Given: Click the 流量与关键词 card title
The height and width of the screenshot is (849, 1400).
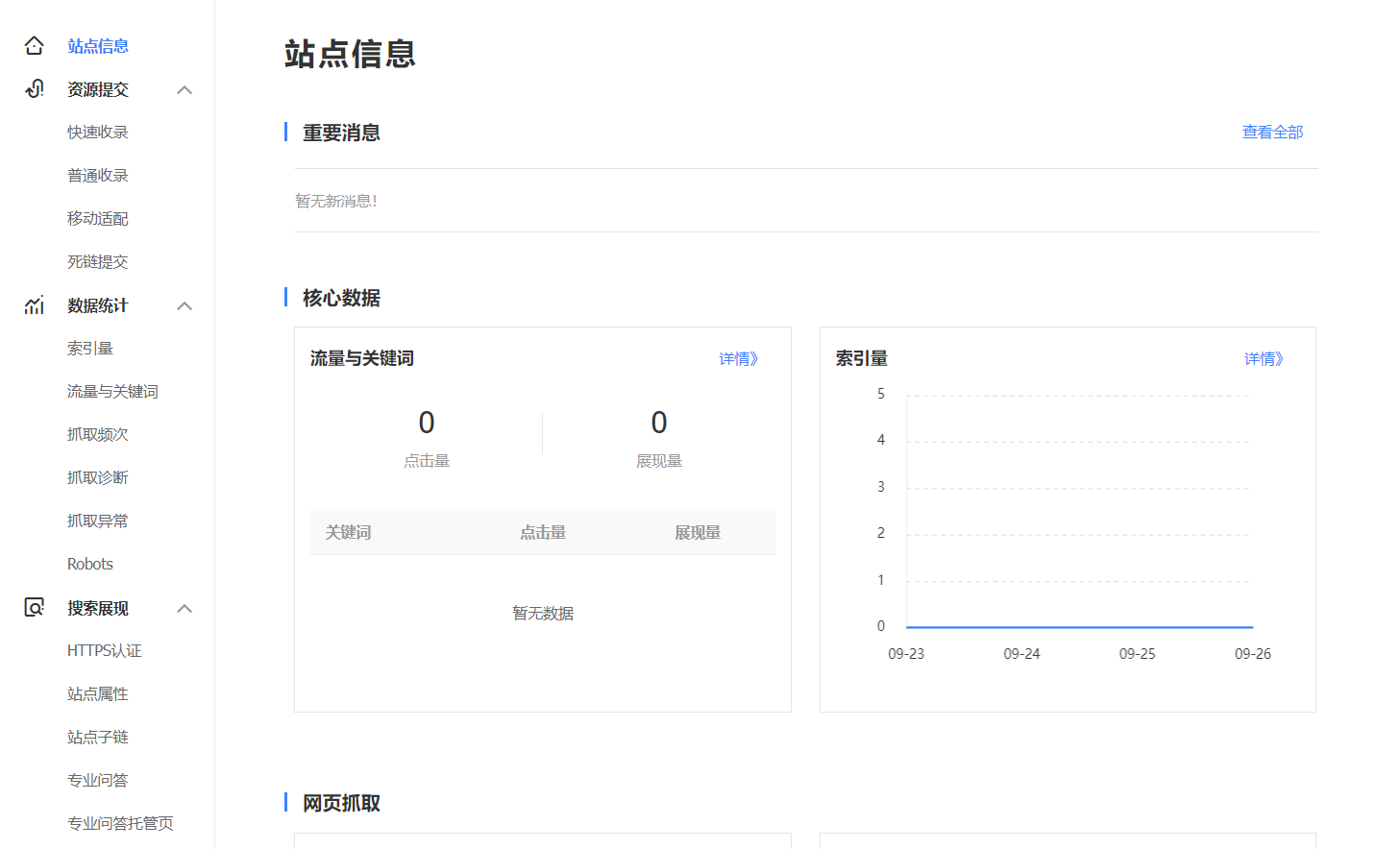Looking at the screenshot, I should click(x=362, y=358).
